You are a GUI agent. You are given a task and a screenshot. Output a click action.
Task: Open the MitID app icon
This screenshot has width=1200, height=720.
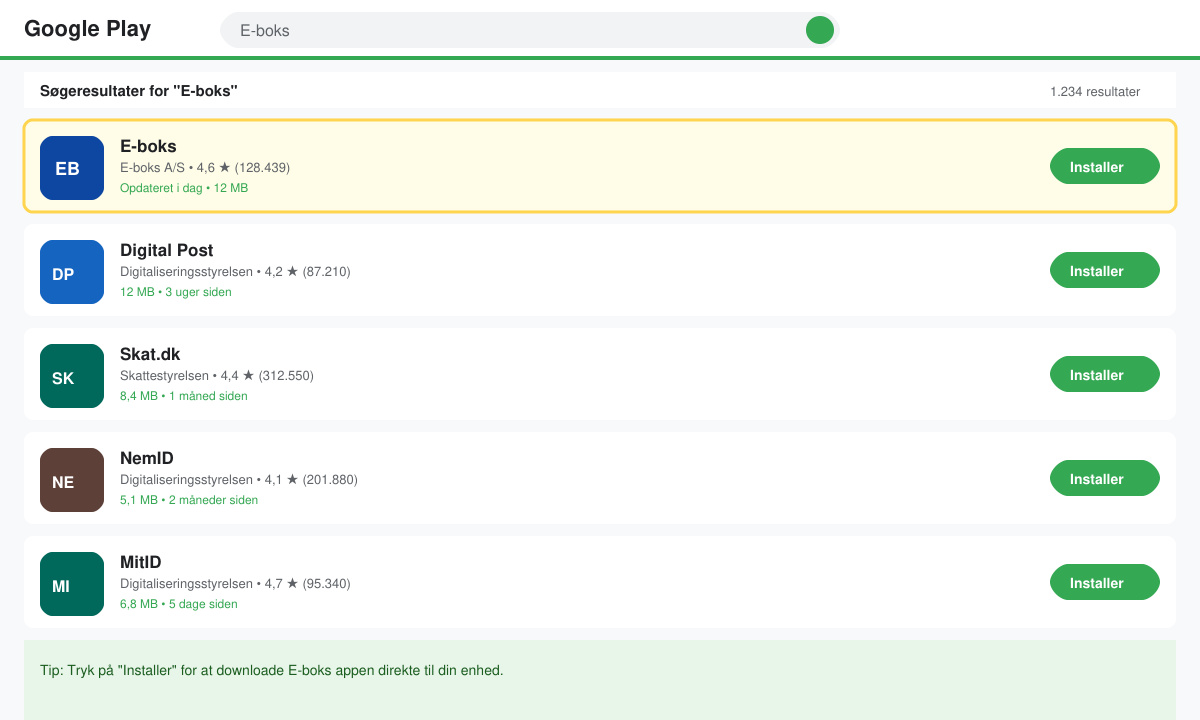(72, 584)
